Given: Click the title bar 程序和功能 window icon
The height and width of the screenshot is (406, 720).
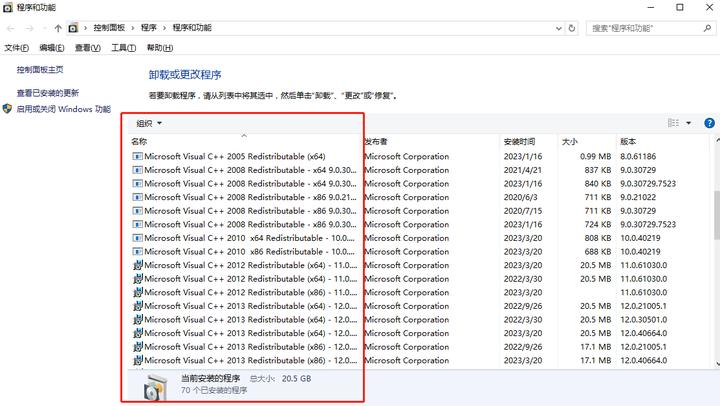Looking at the screenshot, I should 8,7.
